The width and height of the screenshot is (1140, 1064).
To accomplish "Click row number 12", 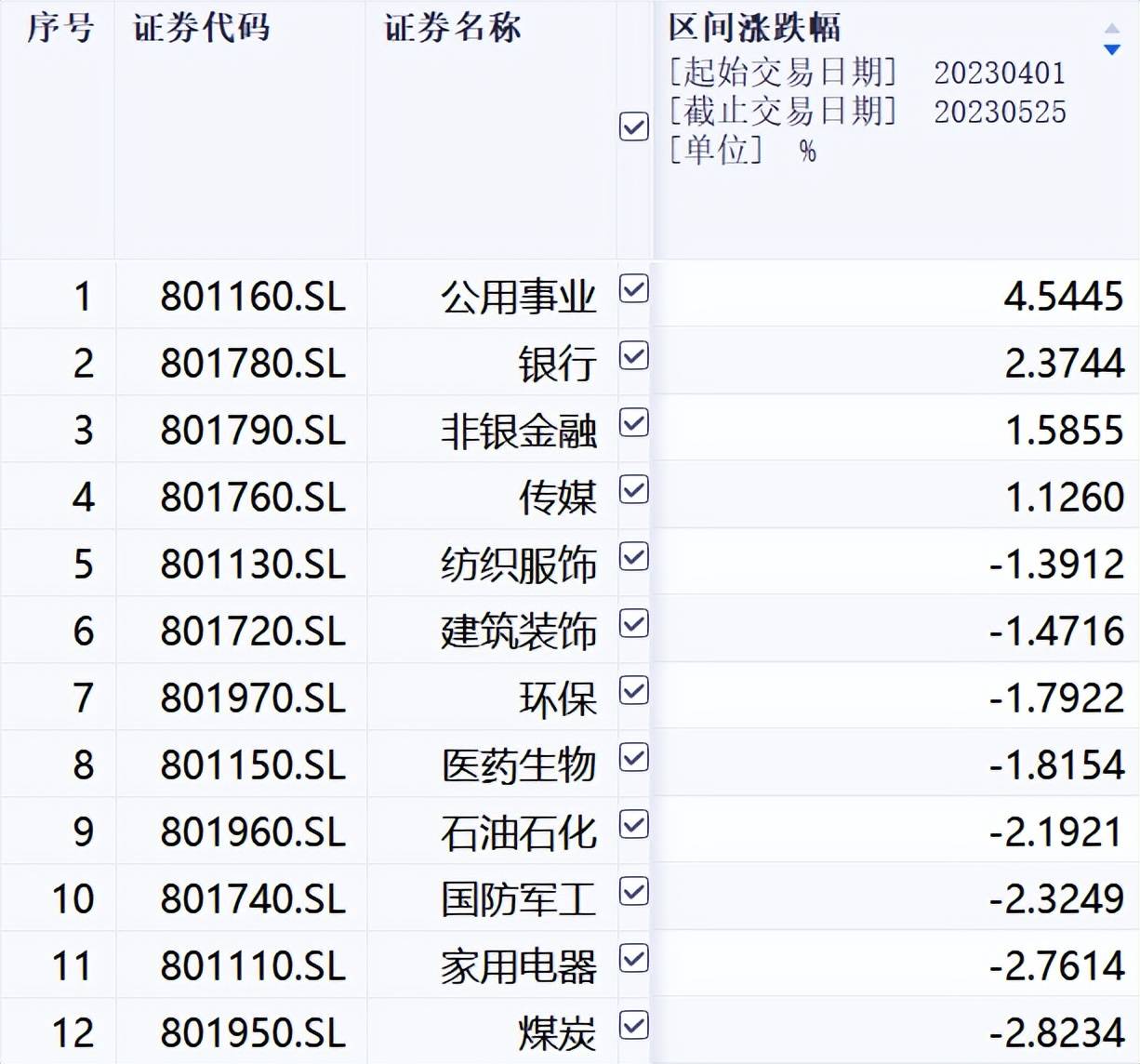I will click(x=73, y=1033).
